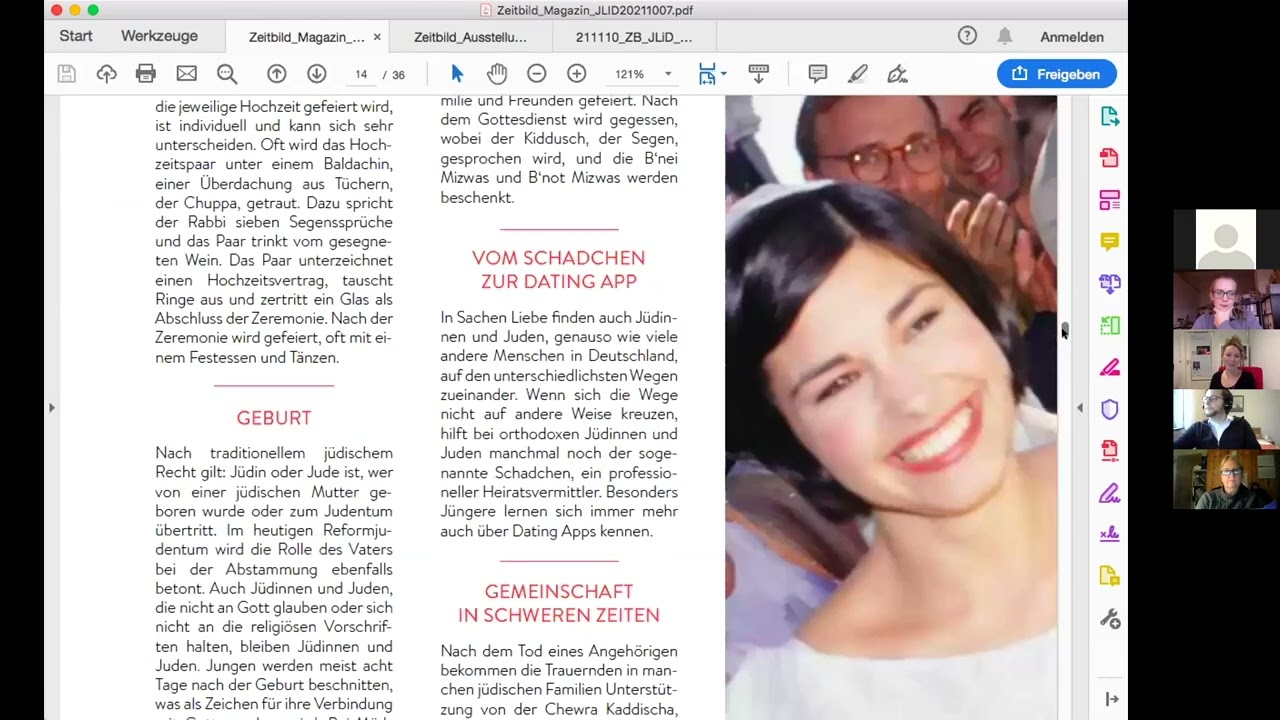Select the highlighter pen tool

click(858, 74)
